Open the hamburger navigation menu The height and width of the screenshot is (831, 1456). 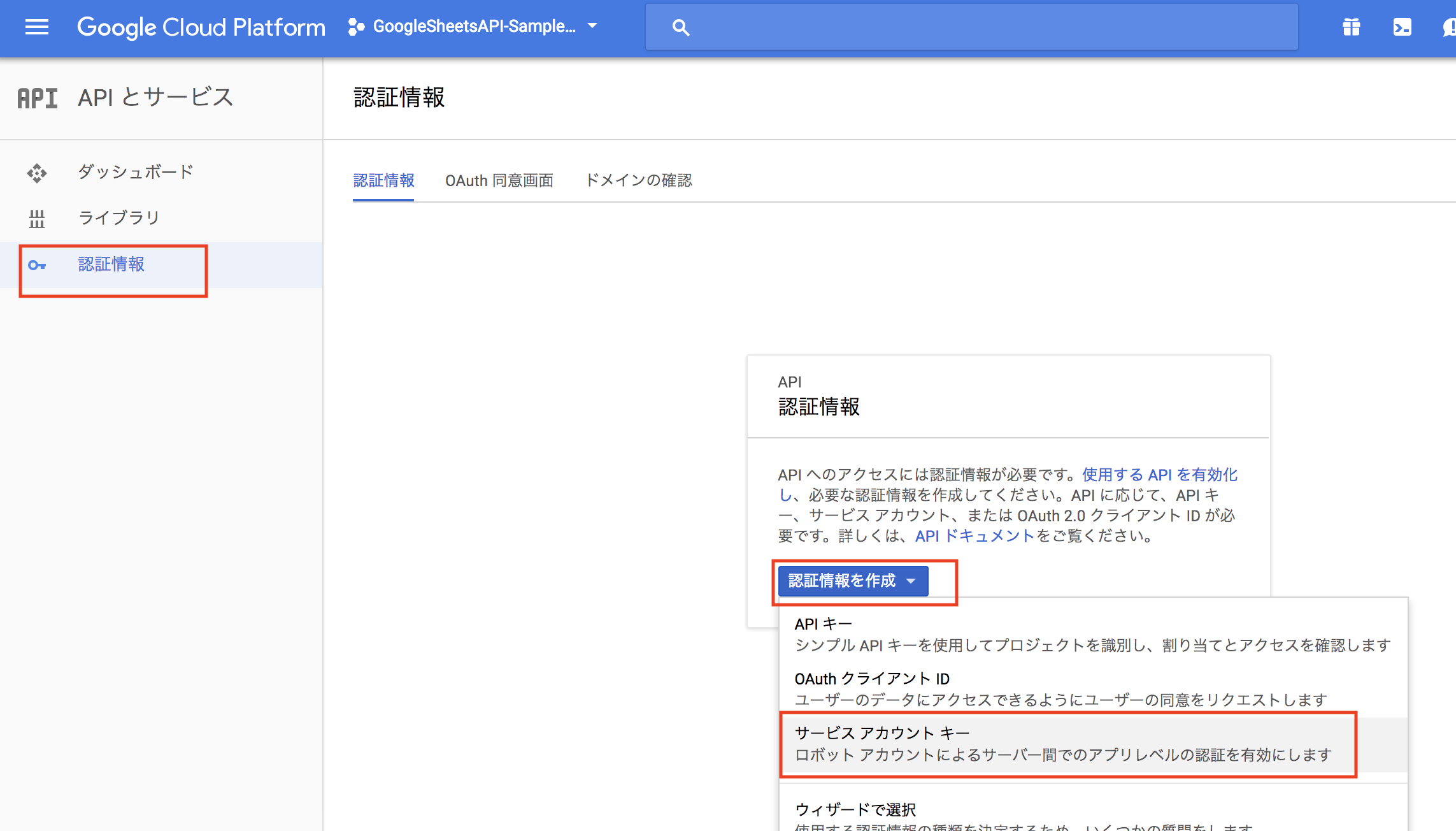37,27
